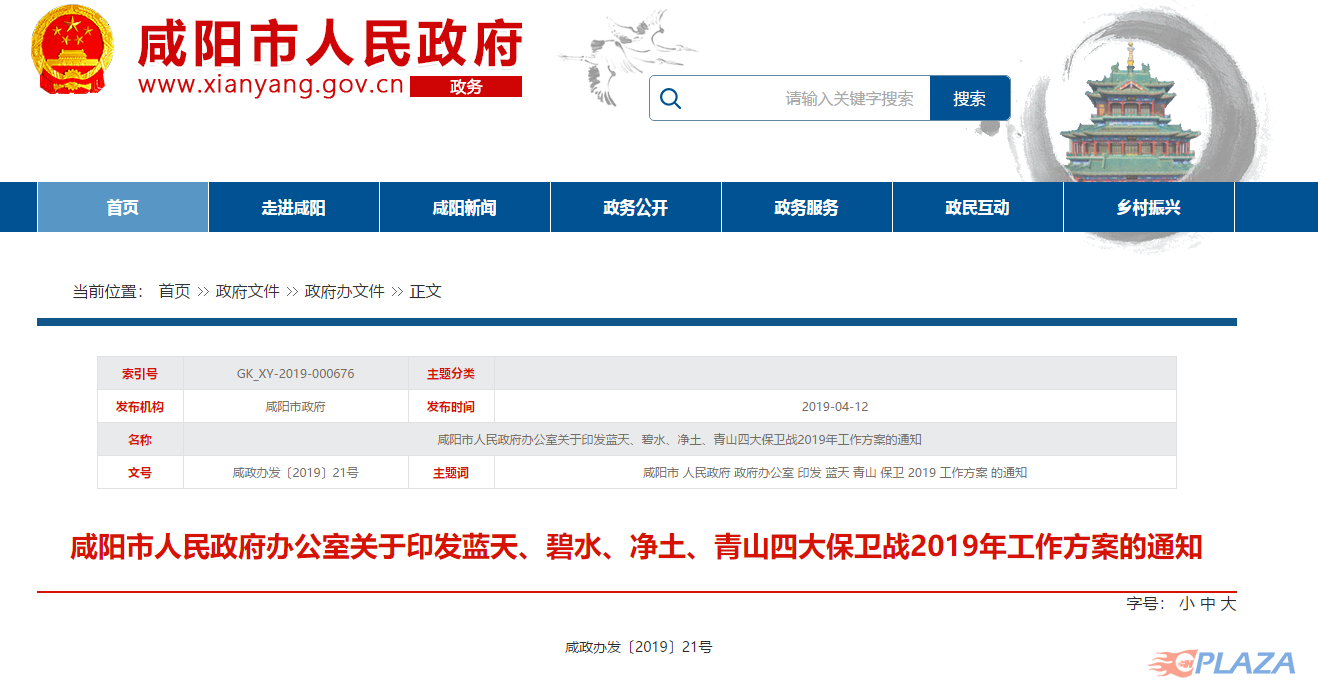Click the 搜索 search button
The height and width of the screenshot is (693, 1318).
(970, 97)
